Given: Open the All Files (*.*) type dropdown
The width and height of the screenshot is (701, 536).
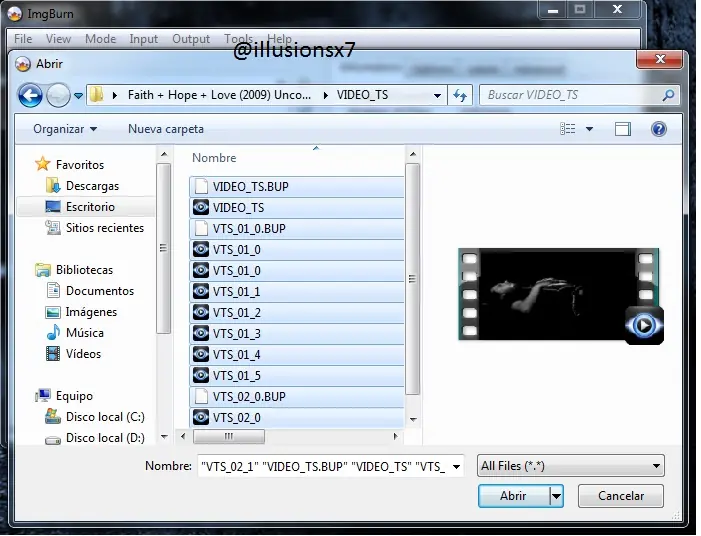Looking at the screenshot, I should coord(570,466).
